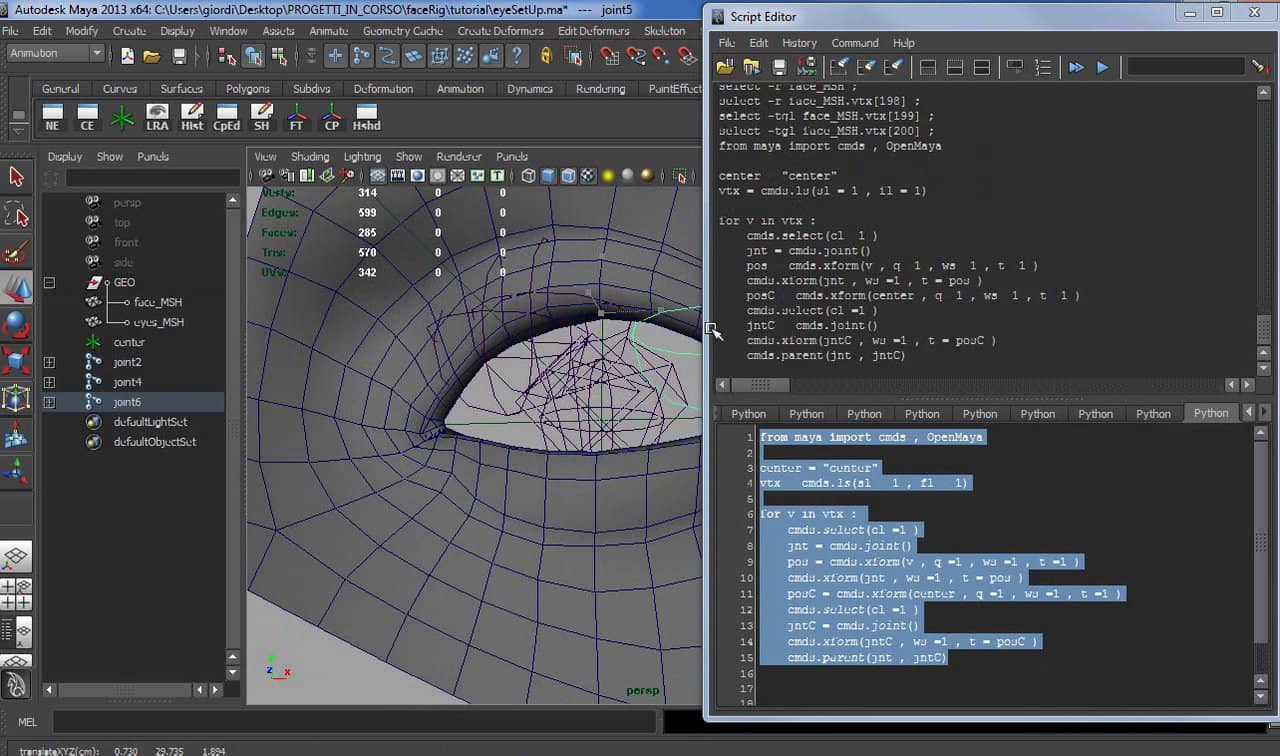The image size is (1280, 756).
Task: Click the Script Editor save script icon
Action: [779, 67]
